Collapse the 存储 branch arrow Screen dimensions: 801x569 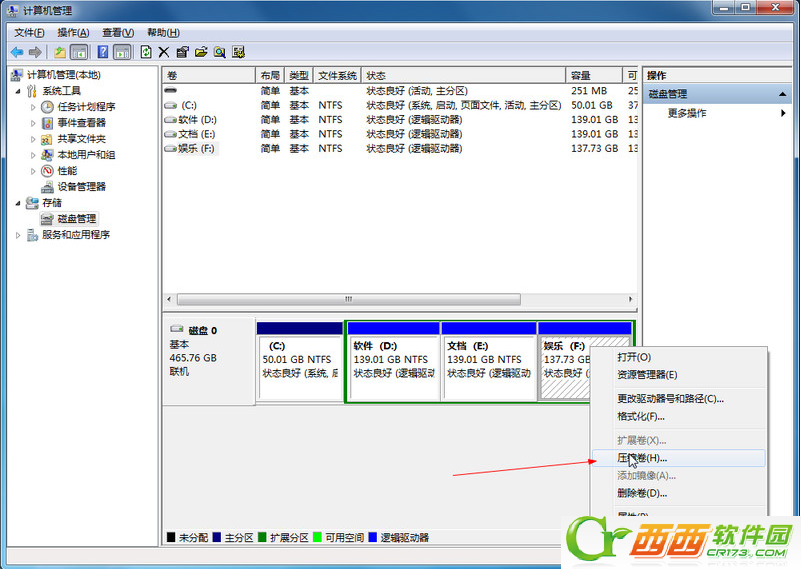18,203
